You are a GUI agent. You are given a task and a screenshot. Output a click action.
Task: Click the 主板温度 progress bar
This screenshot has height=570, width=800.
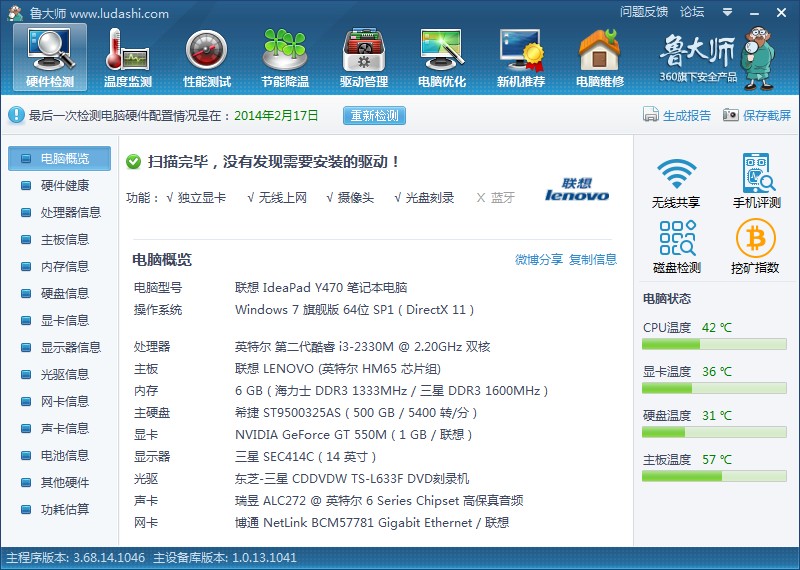pyautogui.click(x=714, y=476)
